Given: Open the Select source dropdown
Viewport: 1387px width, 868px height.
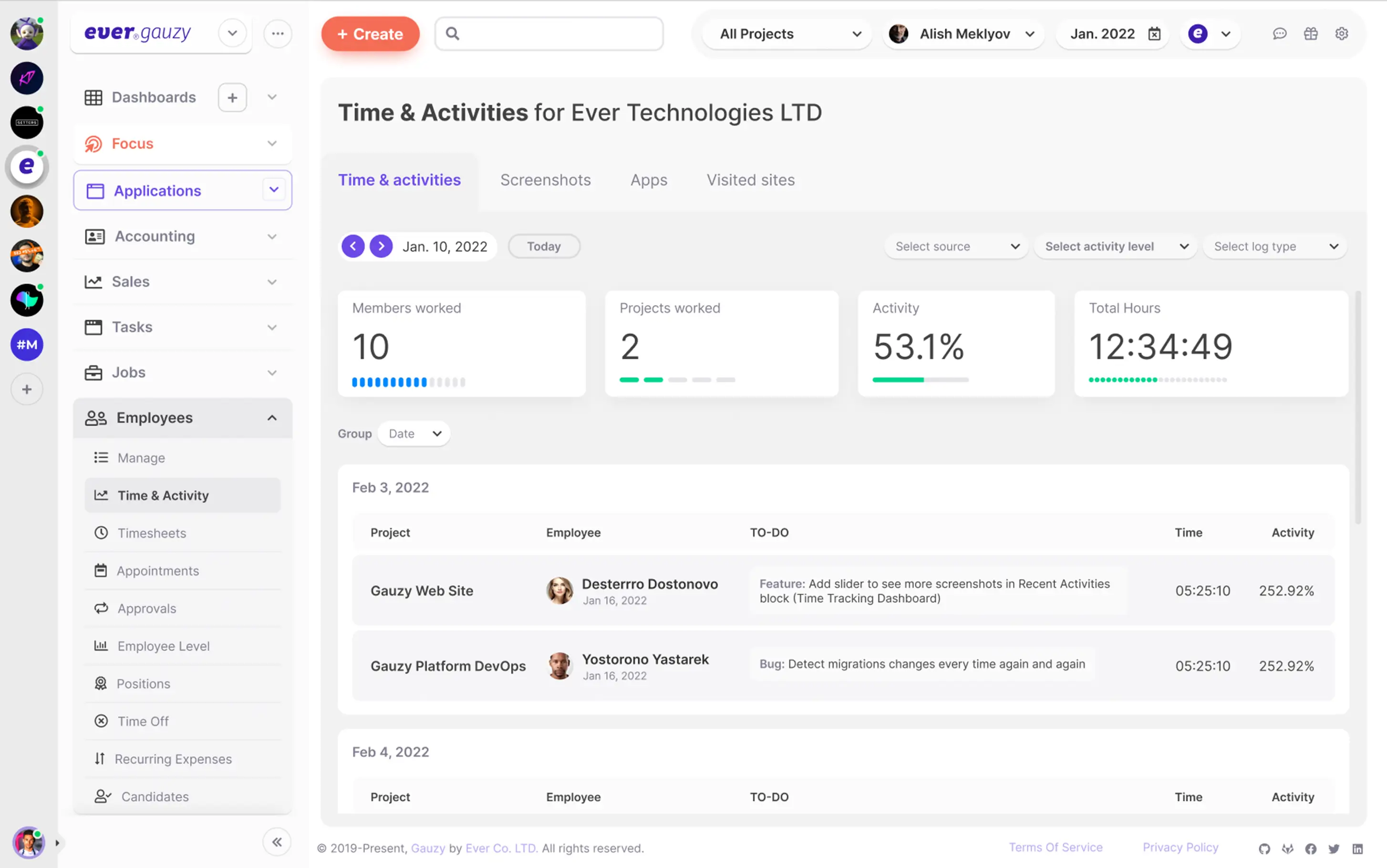Looking at the screenshot, I should click(956, 246).
